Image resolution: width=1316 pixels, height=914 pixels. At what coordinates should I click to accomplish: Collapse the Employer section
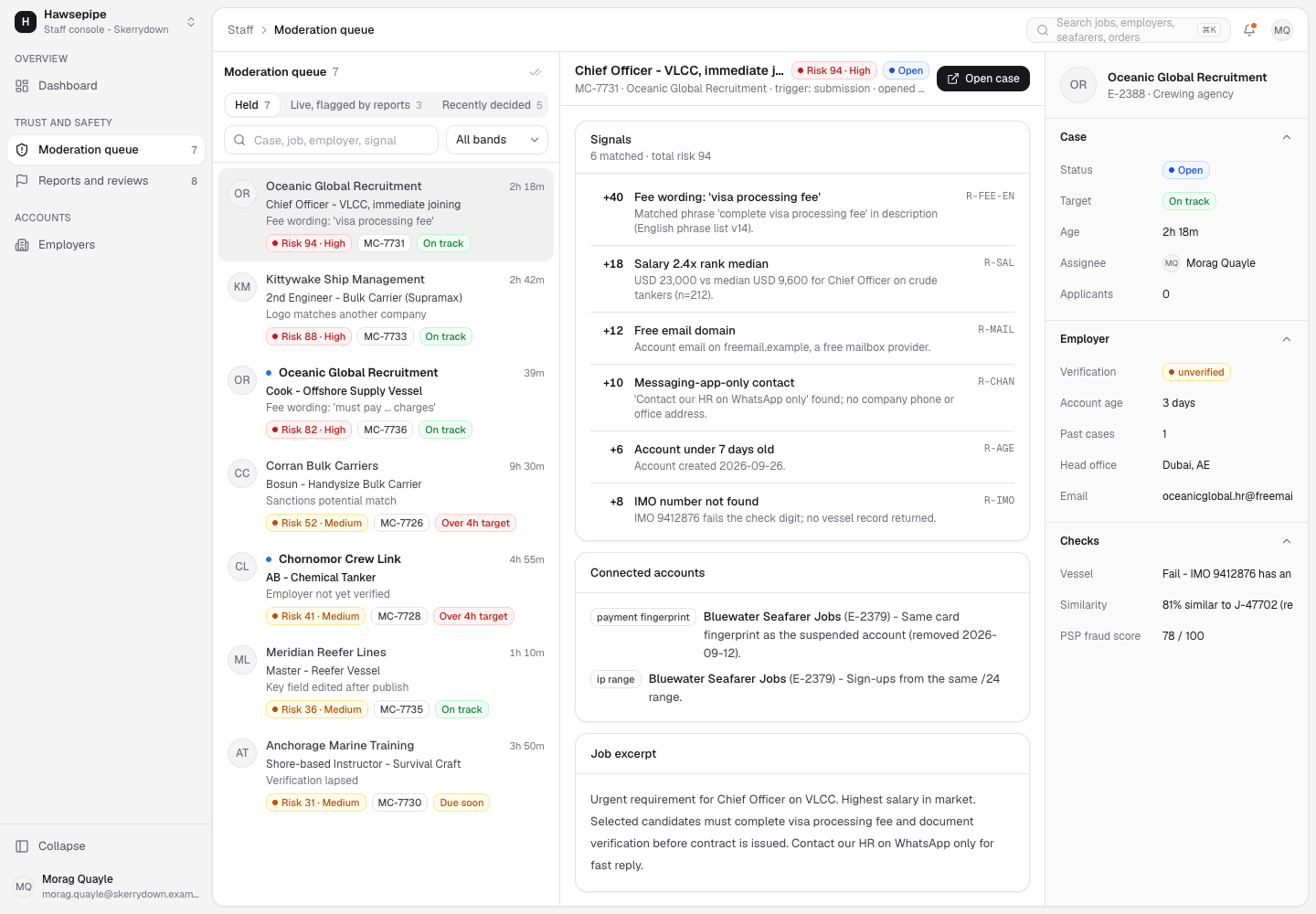point(1287,339)
